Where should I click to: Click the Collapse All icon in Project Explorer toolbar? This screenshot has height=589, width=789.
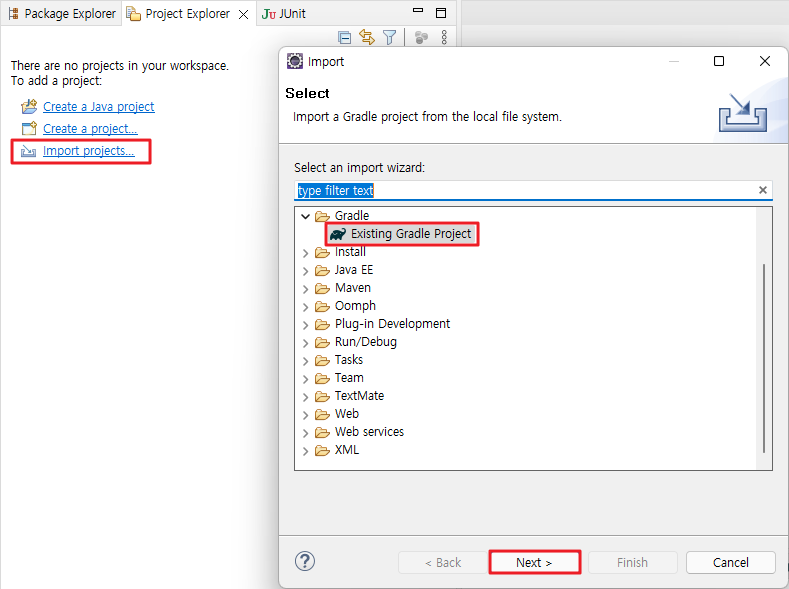[345, 37]
